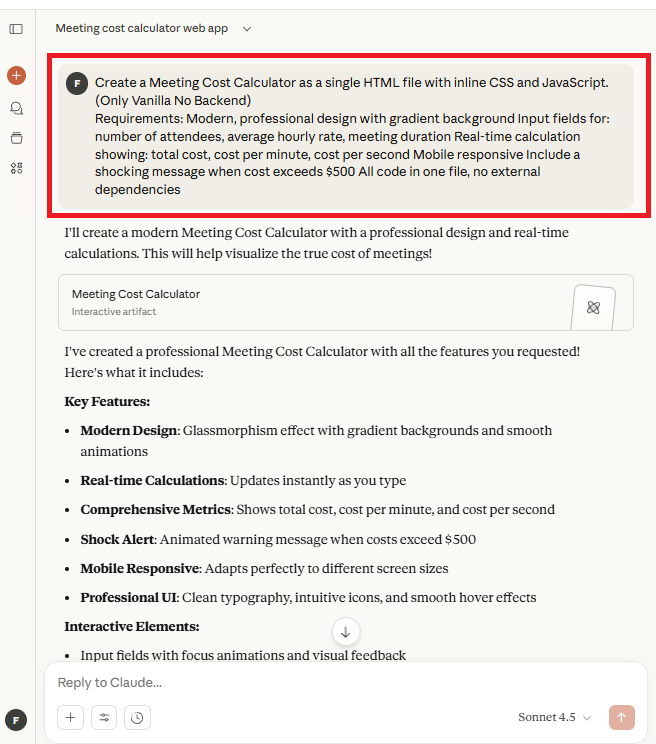Open the Meeting Cost Calculator interactive artifact
Screen dimensions: 656x744
(x=300, y=302)
